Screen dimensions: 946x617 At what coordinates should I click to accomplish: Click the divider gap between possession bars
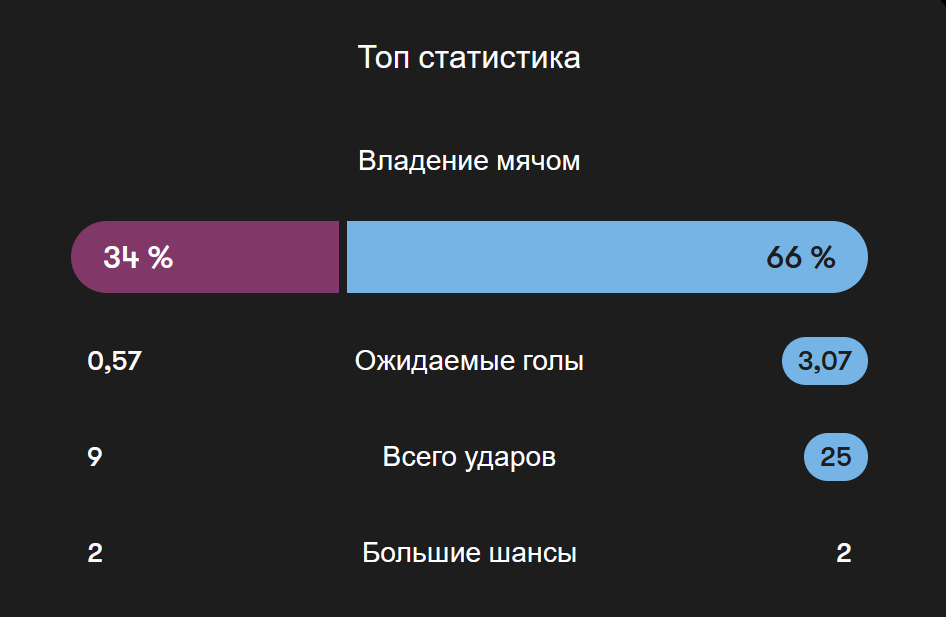coord(343,257)
